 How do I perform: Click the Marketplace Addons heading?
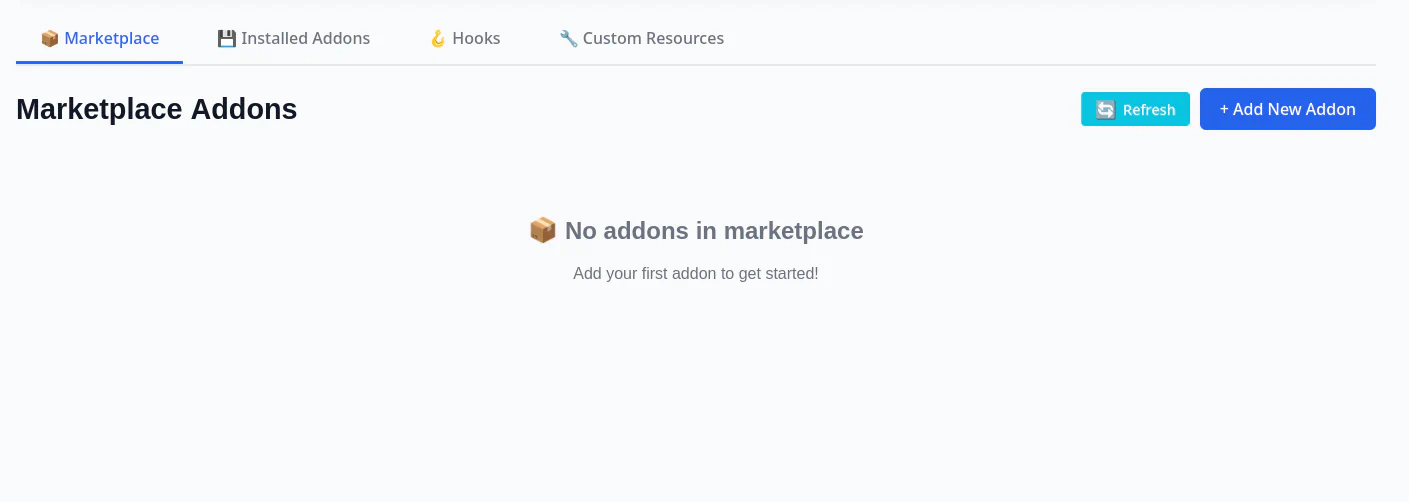(157, 109)
